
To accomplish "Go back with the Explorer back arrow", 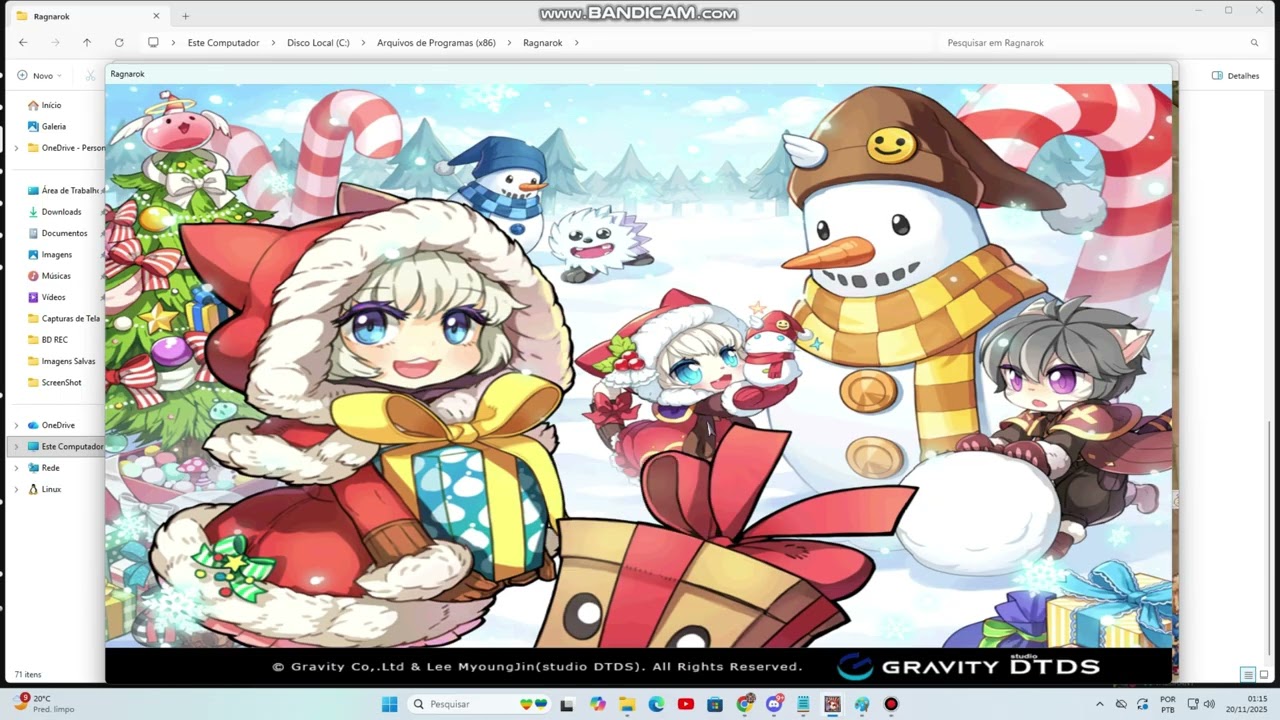I will click(23, 43).
